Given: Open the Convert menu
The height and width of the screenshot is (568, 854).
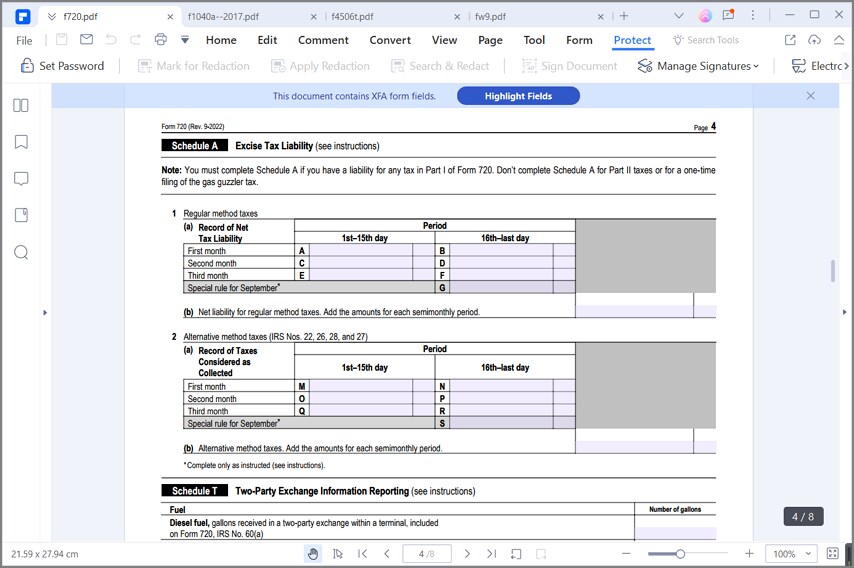Looking at the screenshot, I should point(390,40).
